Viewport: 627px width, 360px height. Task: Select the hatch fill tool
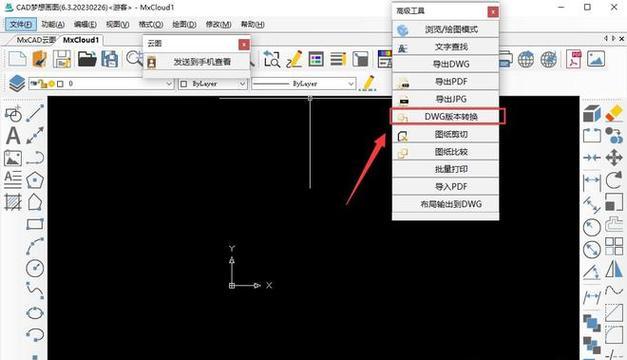[13, 202]
